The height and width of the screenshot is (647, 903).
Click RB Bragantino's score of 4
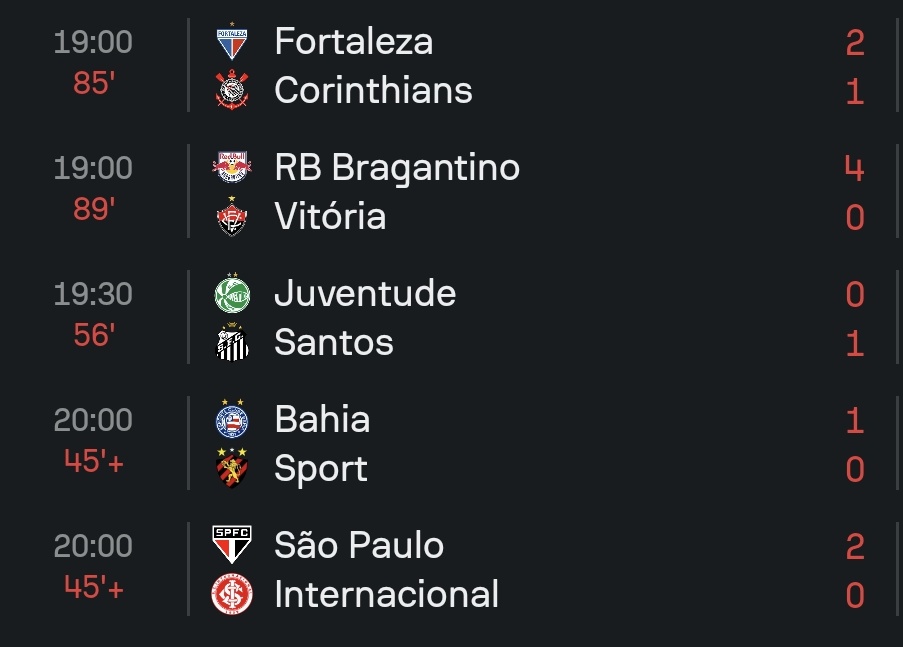(854, 168)
